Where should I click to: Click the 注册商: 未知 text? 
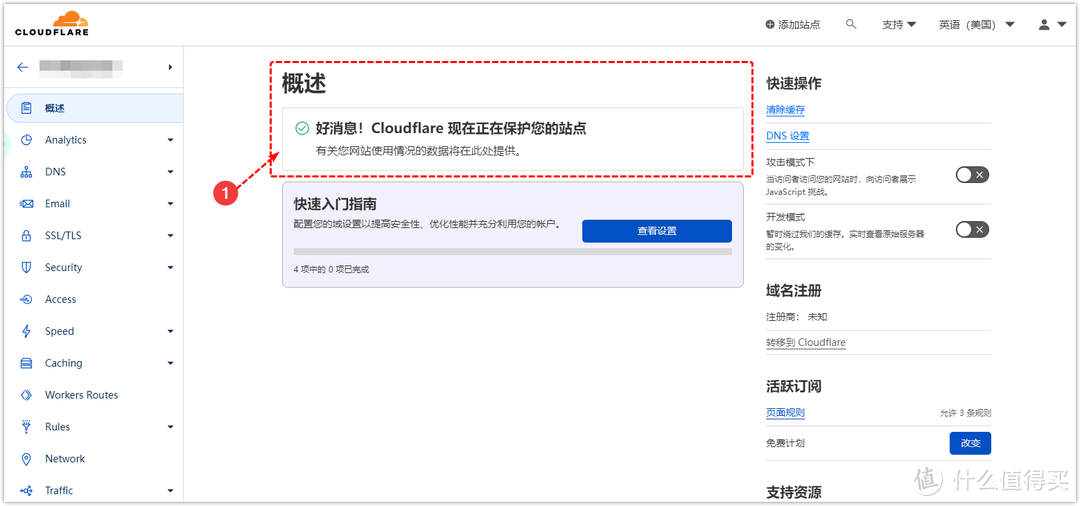coord(797,317)
